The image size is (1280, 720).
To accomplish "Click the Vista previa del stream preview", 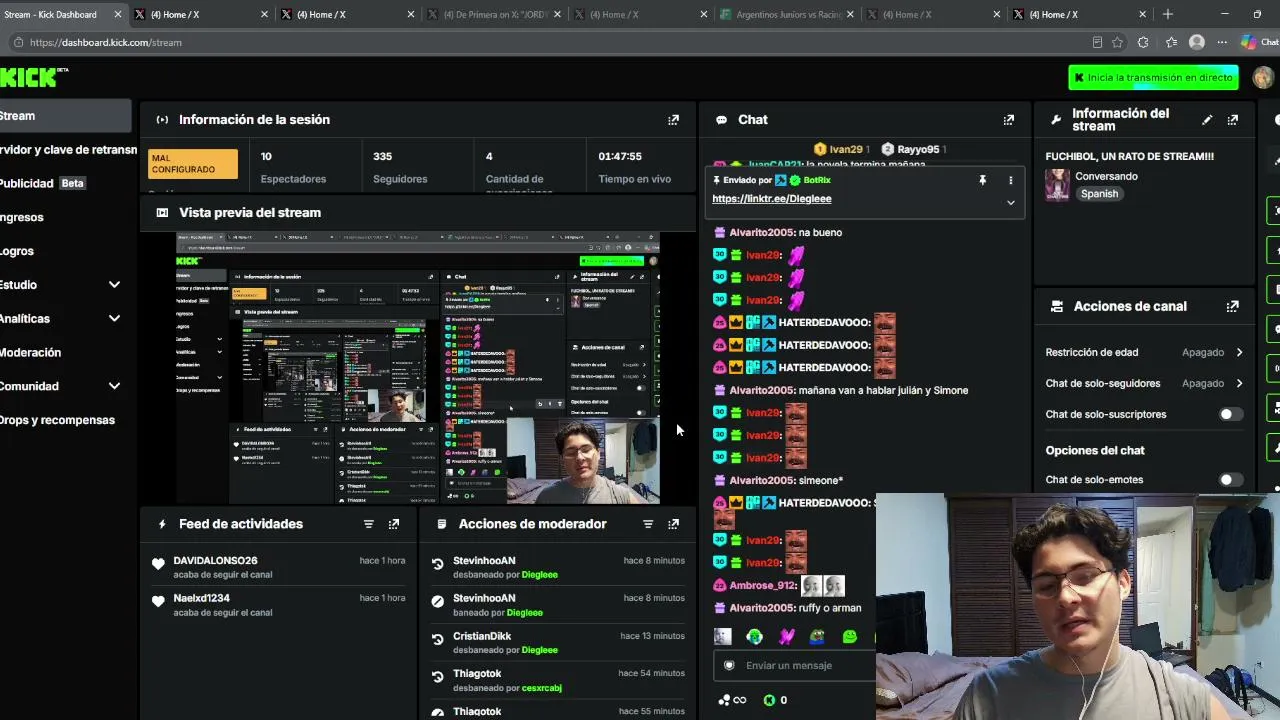I will coord(418,368).
